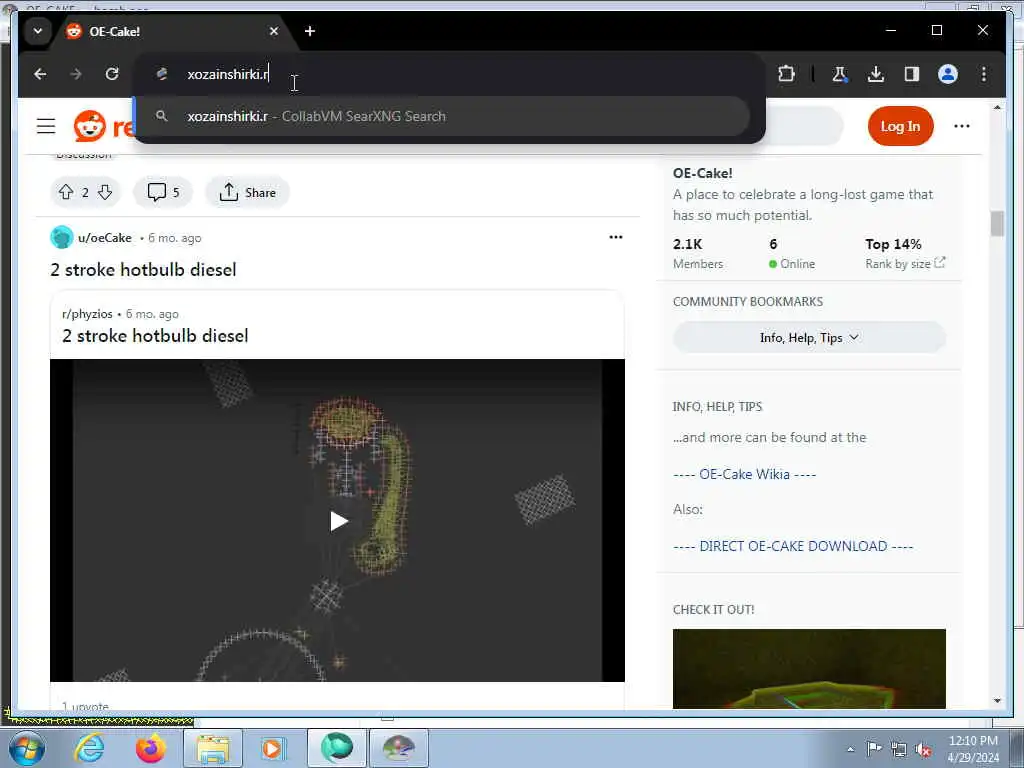Toggle the browser side panel
The height and width of the screenshot is (768, 1024).
pyautogui.click(x=912, y=74)
